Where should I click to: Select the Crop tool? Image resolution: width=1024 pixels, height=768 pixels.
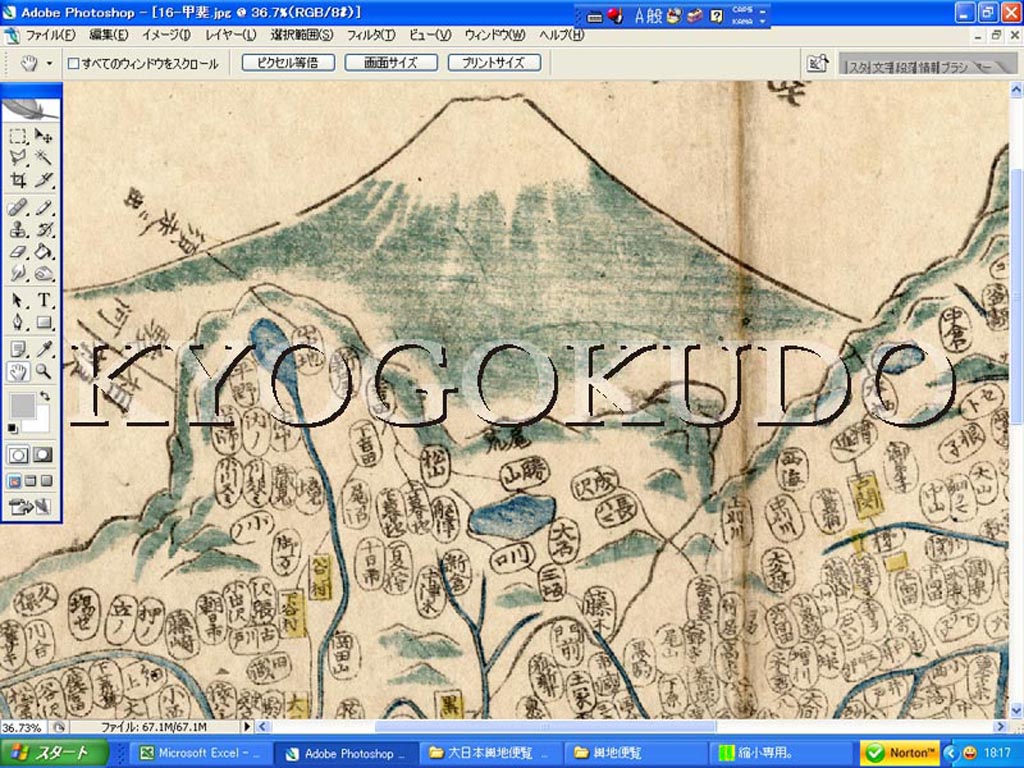click(x=18, y=180)
